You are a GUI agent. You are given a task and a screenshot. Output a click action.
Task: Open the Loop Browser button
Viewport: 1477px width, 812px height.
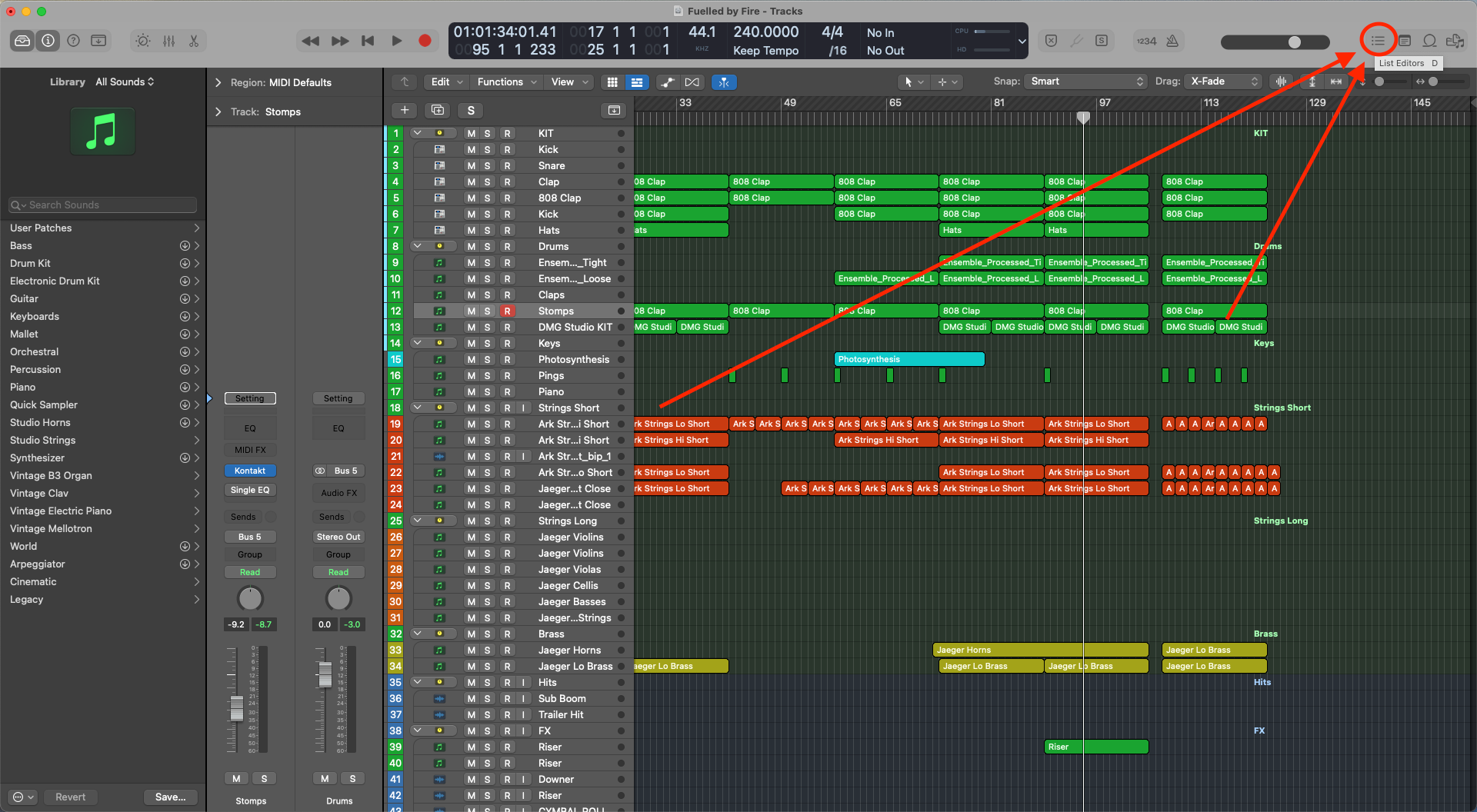click(1429, 40)
